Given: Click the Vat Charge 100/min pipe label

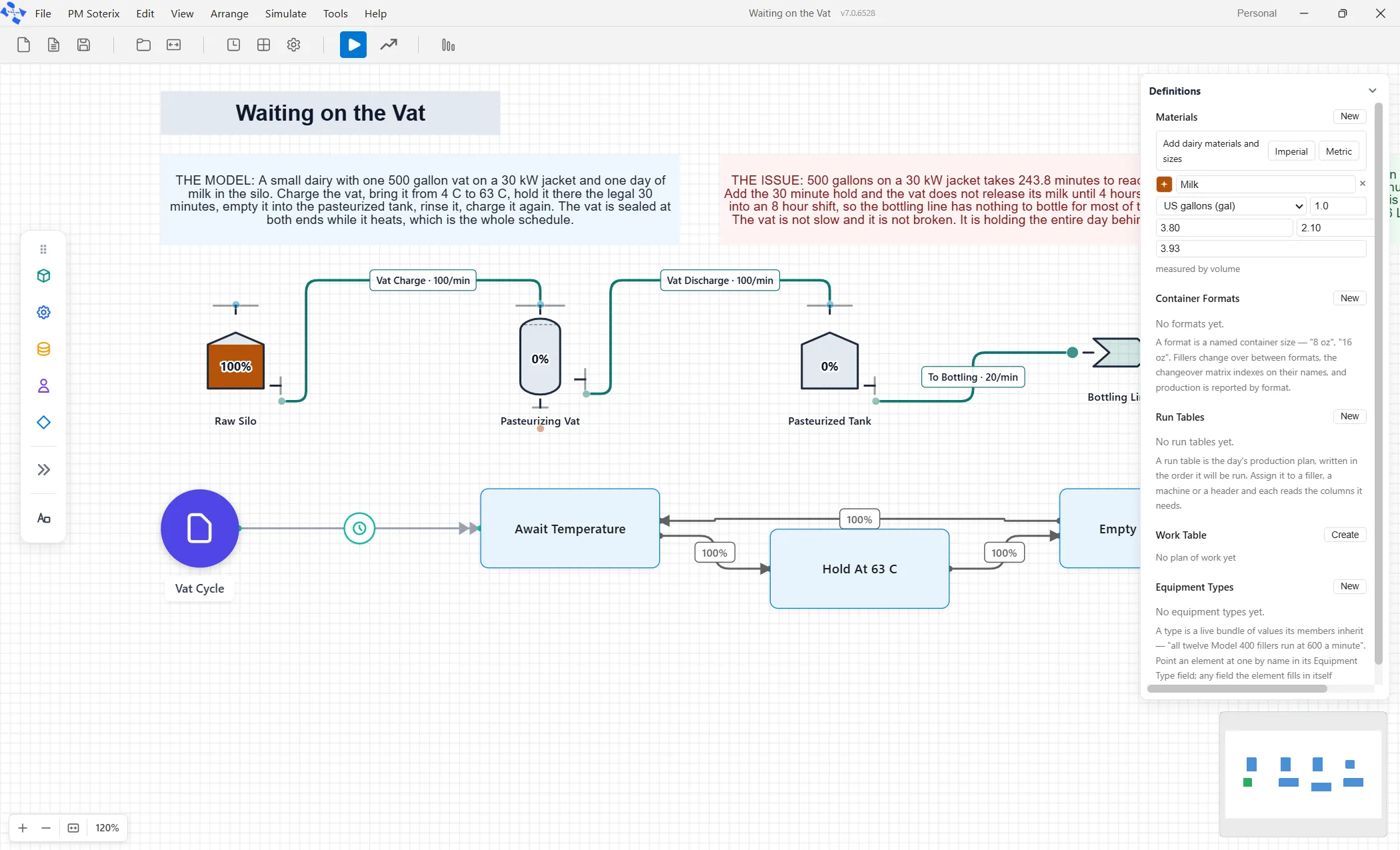Looking at the screenshot, I should click(423, 281).
